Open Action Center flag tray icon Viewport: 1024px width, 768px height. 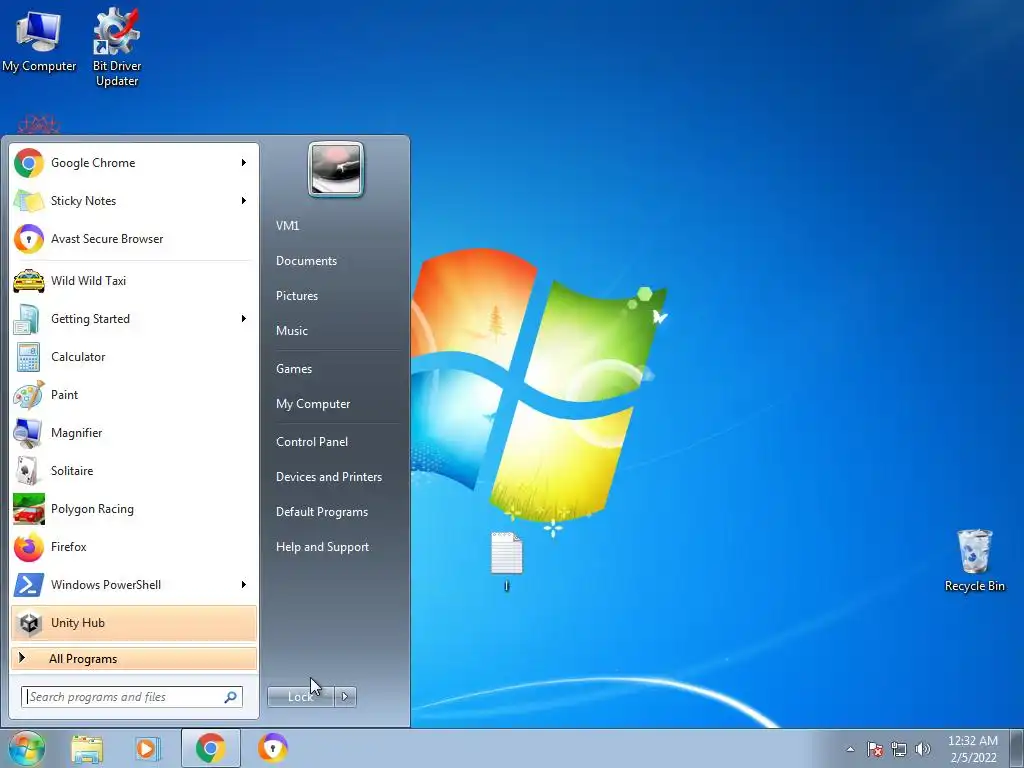pyautogui.click(x=874, y=749)
